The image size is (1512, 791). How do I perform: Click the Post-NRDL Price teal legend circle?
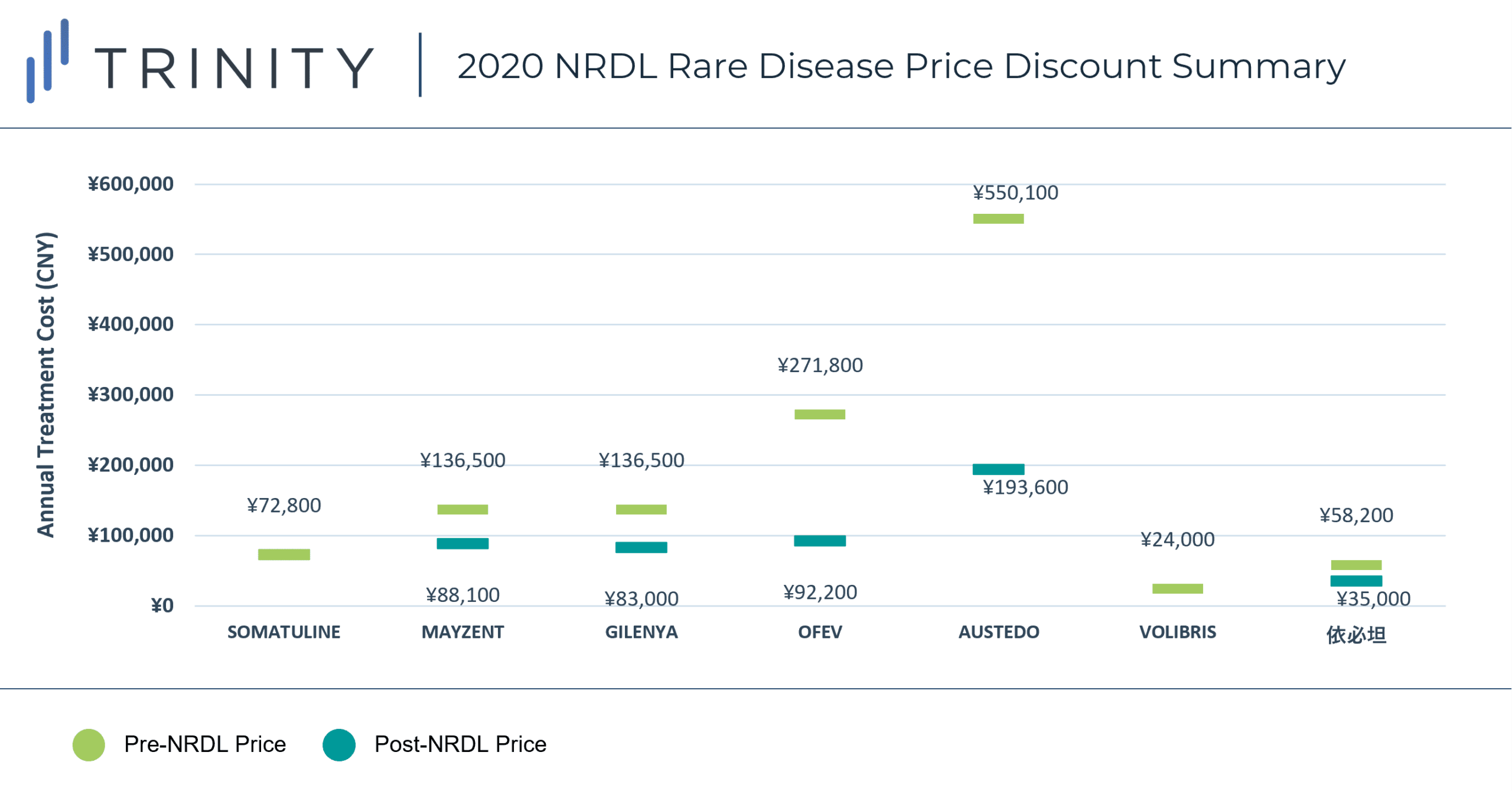339,744
